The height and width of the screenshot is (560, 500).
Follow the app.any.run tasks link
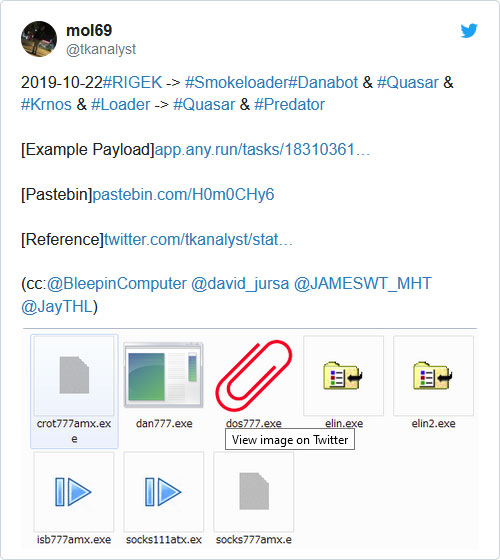(262, 150)
